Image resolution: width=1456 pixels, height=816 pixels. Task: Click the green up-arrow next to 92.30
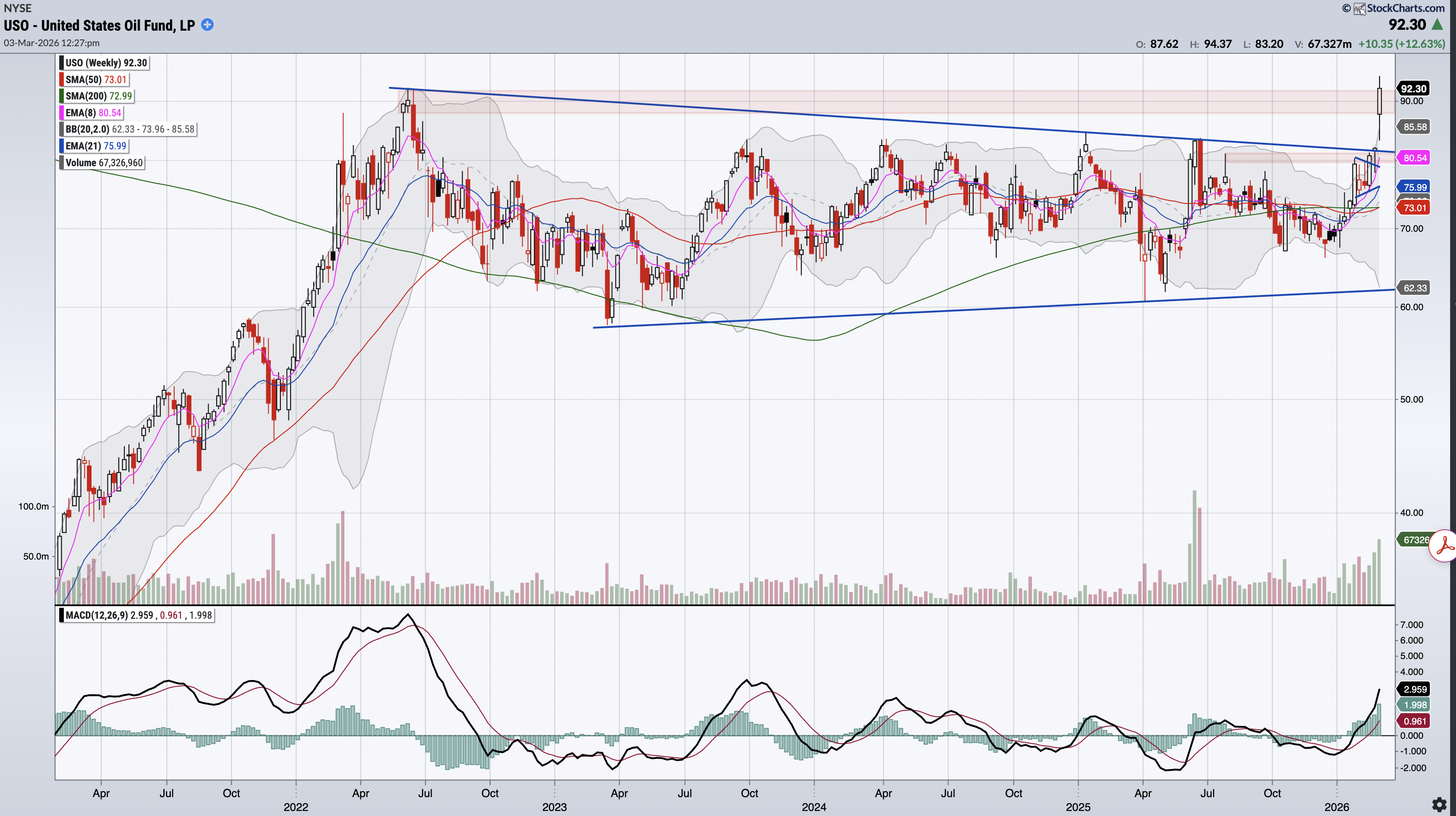pos(1438,25)
